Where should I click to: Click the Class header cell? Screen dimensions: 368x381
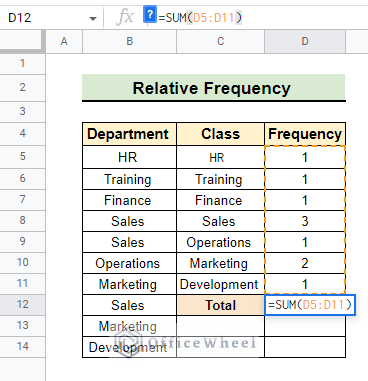coord(220,134)
